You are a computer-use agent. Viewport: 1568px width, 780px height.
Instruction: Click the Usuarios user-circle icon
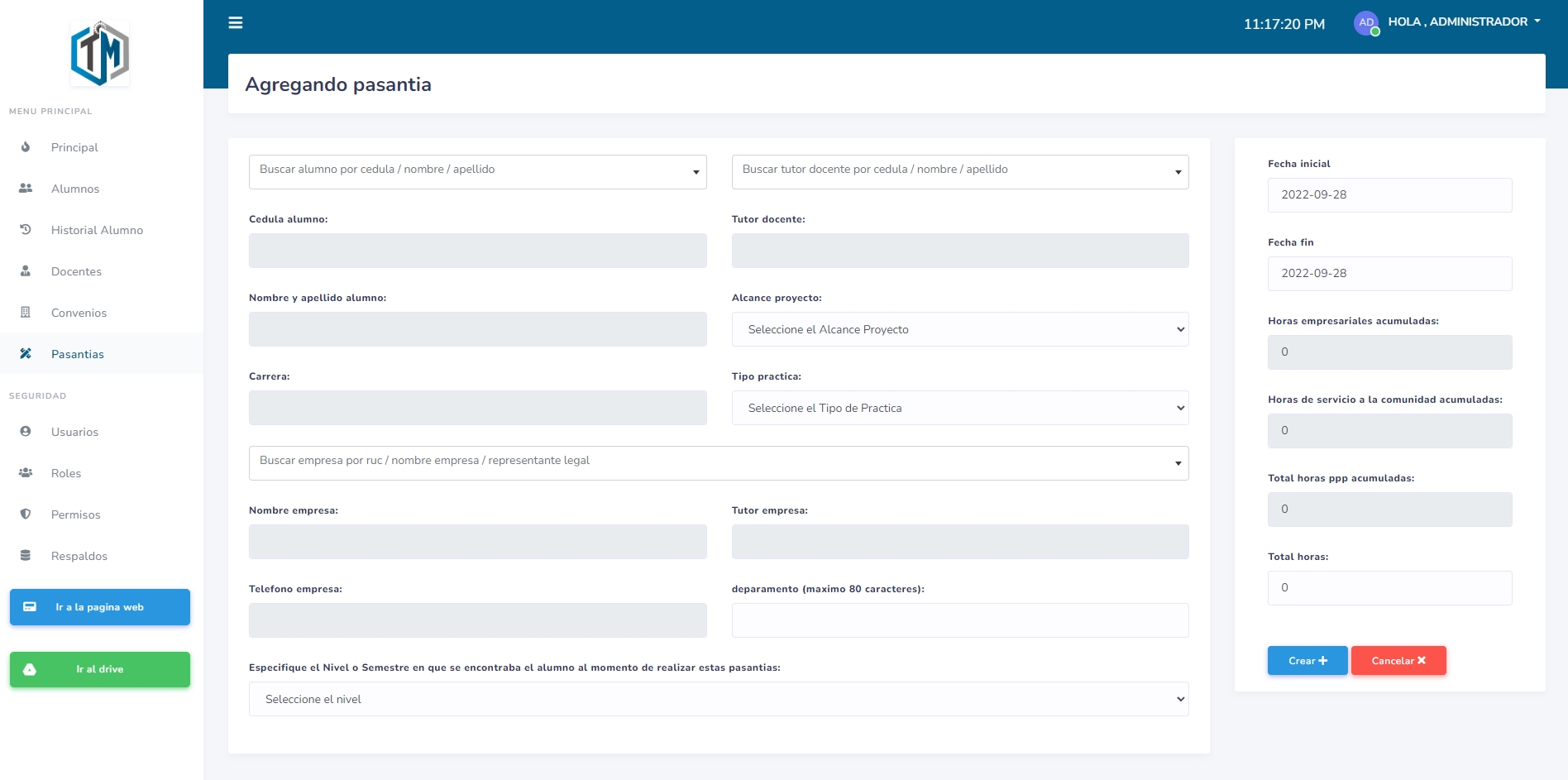coord(26,432)
